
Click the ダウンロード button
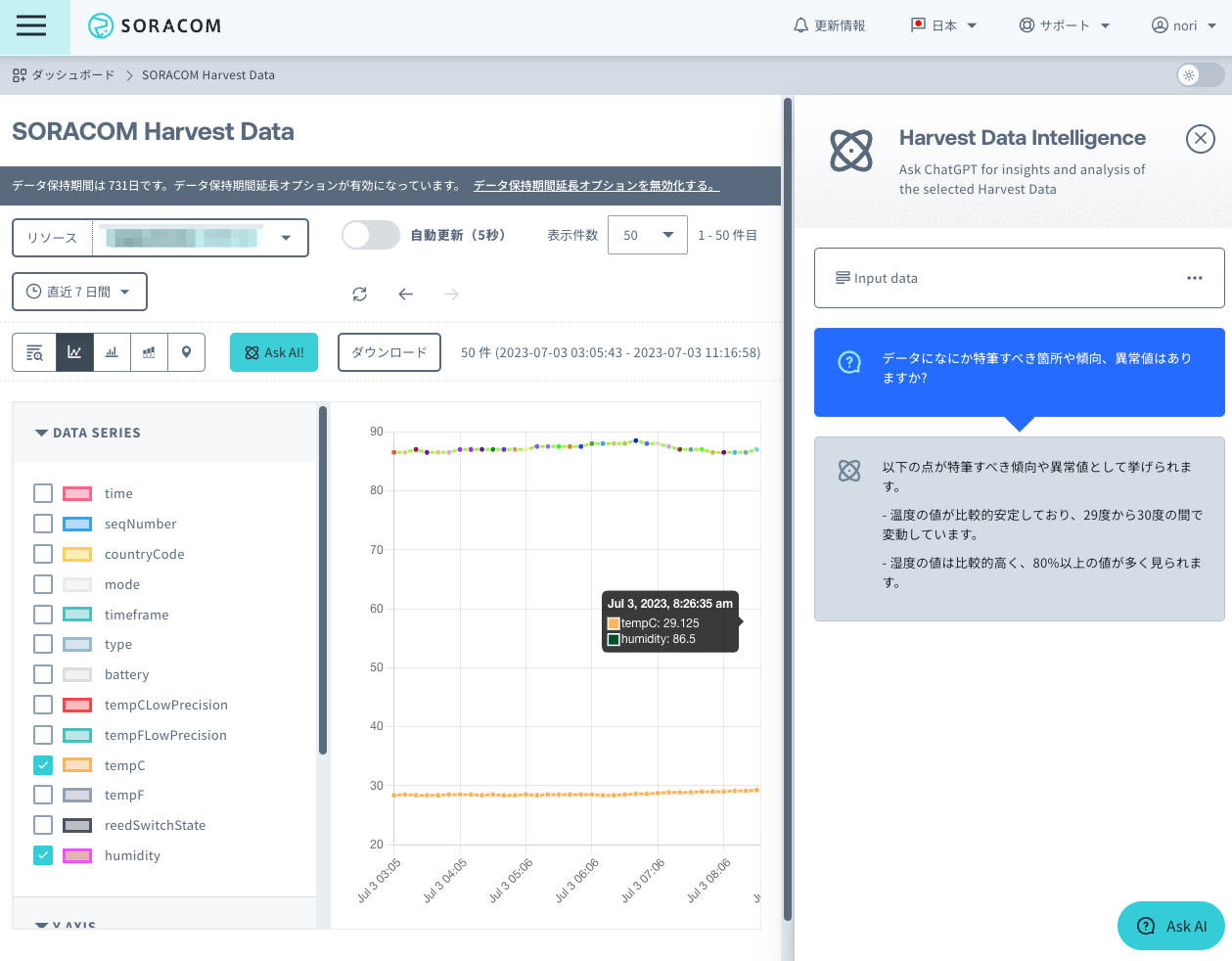pyautogui.click(x=389, y=352)
